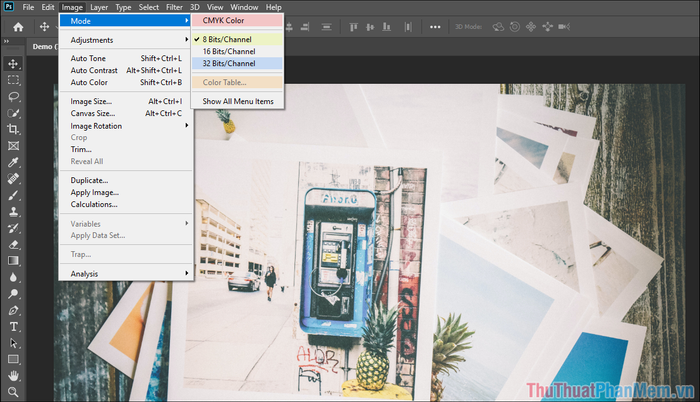This screenshot has height=402, width=700.
Task: Select the Frame tool
Action: click(x=13, y=146)
